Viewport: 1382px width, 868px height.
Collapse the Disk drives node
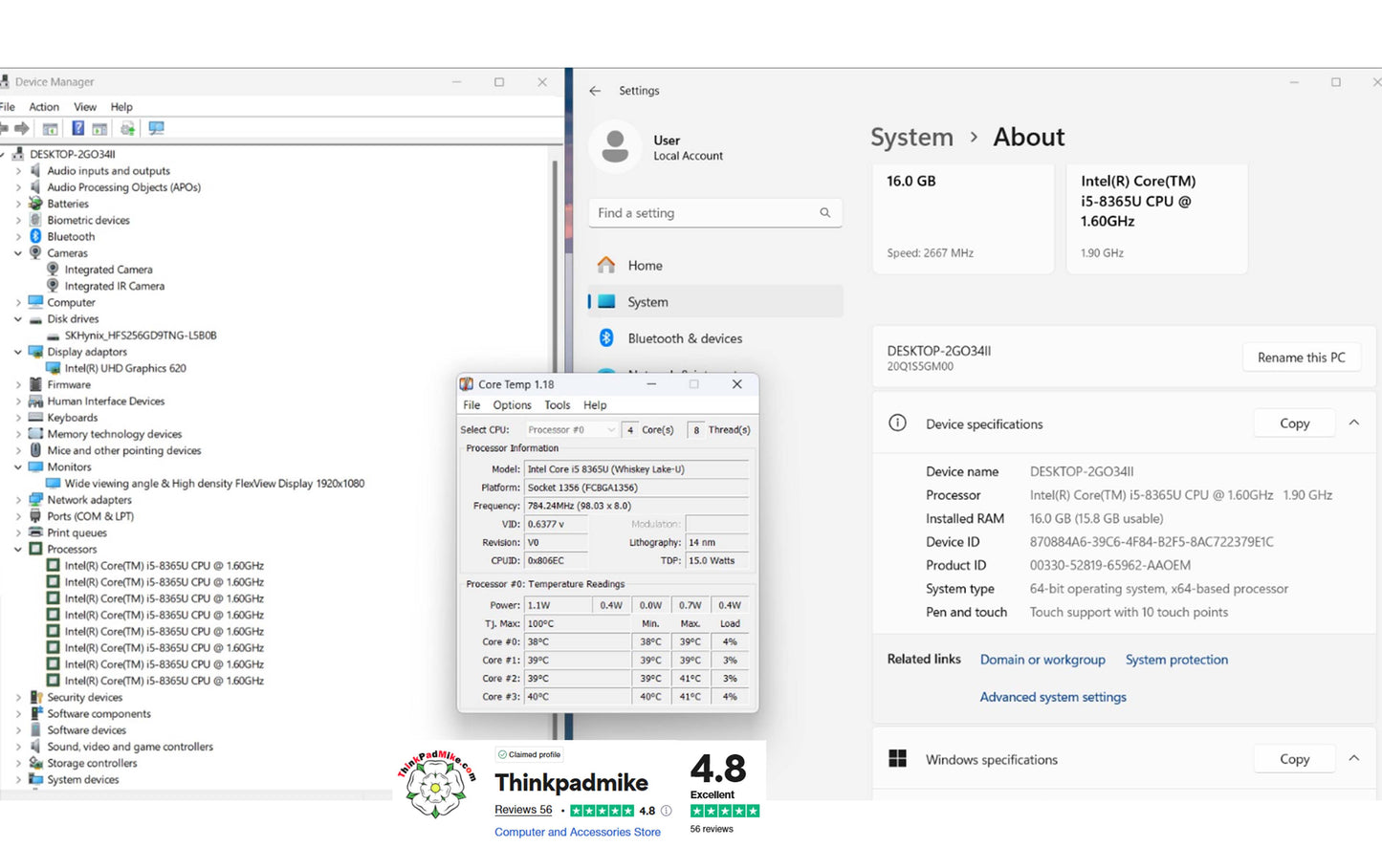tap(18, 319)
